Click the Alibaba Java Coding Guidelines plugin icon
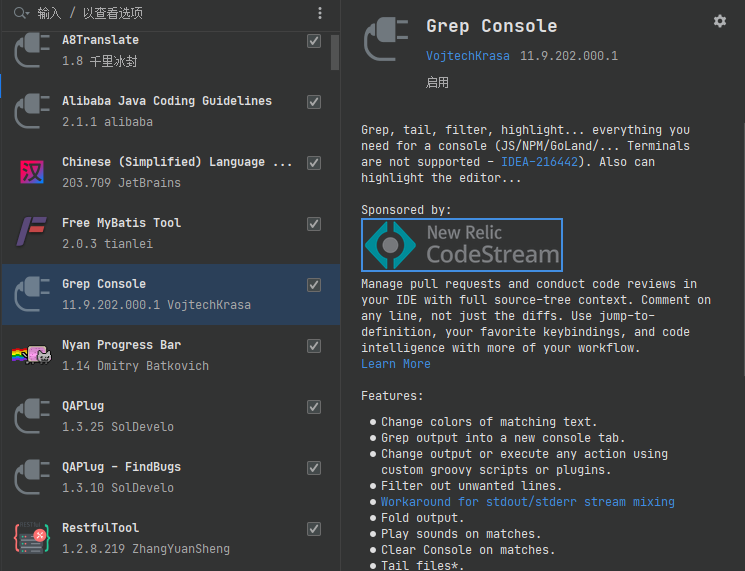 pyautogui.click(x=32, y=111)
